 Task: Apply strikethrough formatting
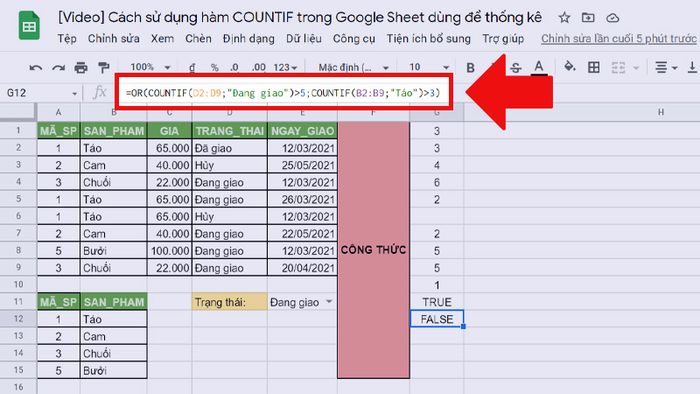click(x=516, y=68)
